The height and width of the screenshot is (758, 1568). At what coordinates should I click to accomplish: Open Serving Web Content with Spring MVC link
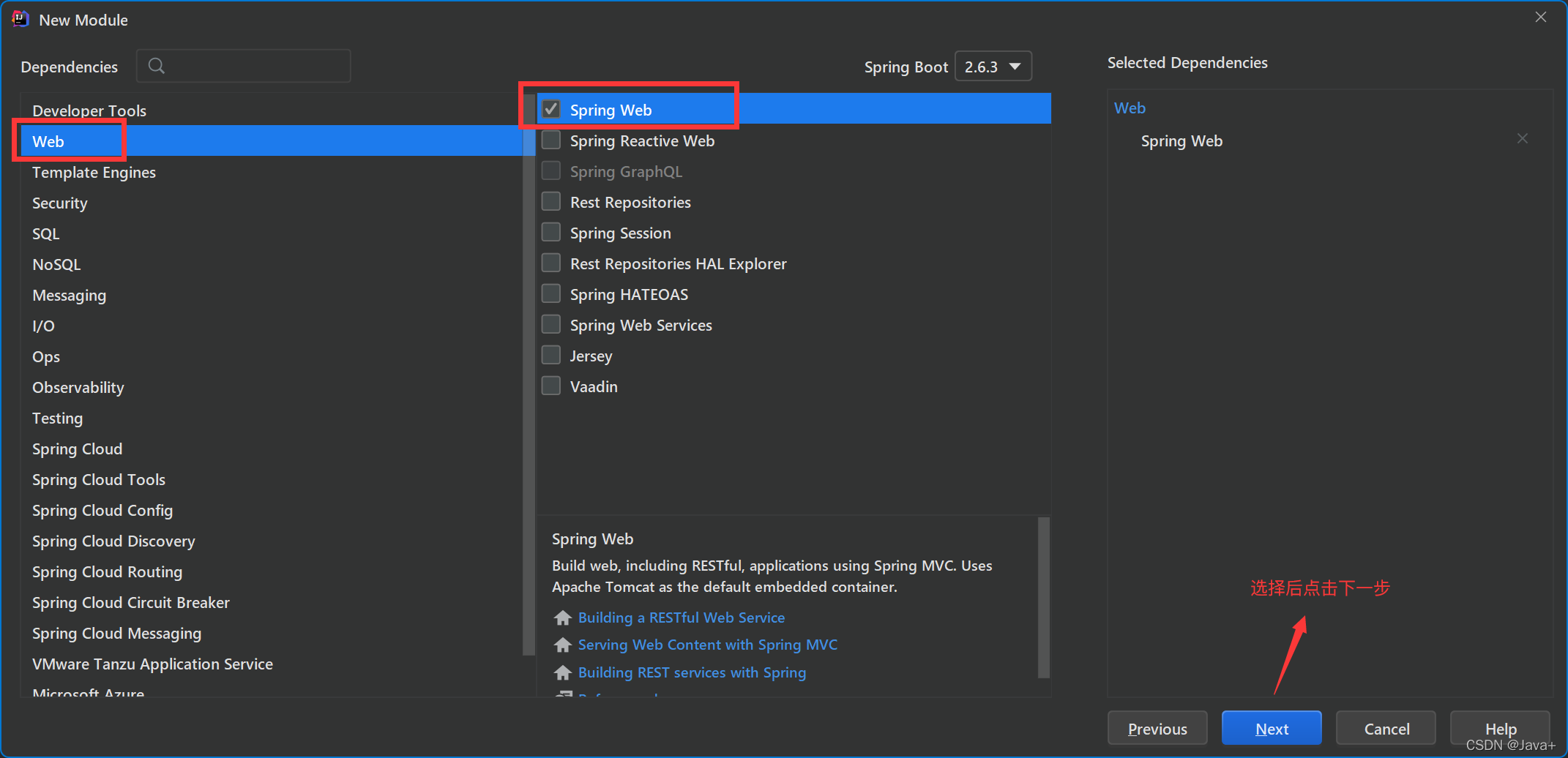click(707, 645)
